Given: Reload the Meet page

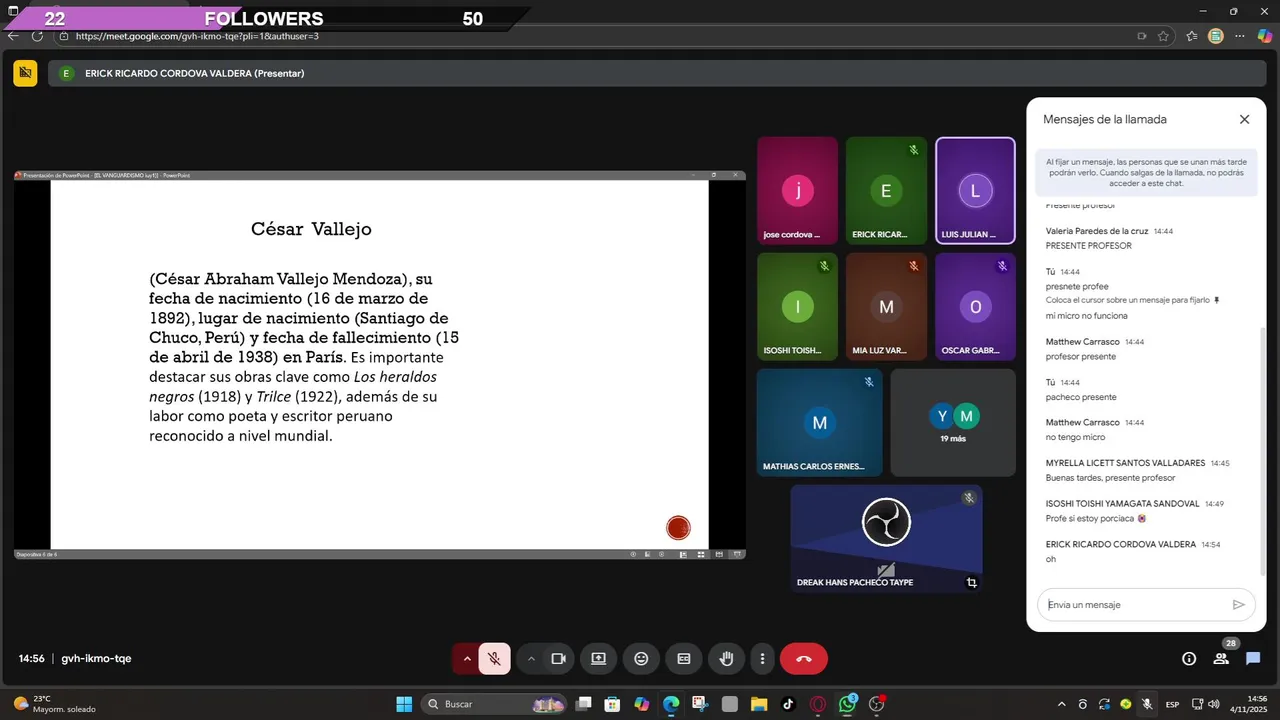Looking at the screenshot, I should coord(37,36).
